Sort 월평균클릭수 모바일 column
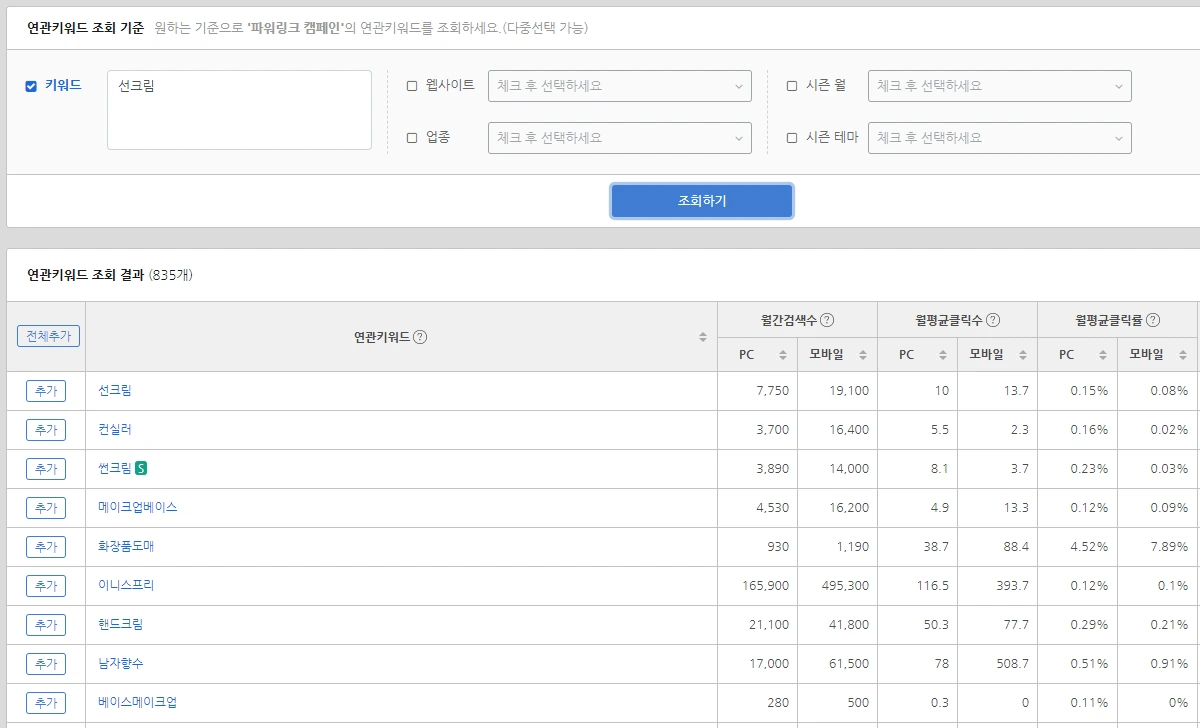The image size is (1200, 728). (1023, 355)
